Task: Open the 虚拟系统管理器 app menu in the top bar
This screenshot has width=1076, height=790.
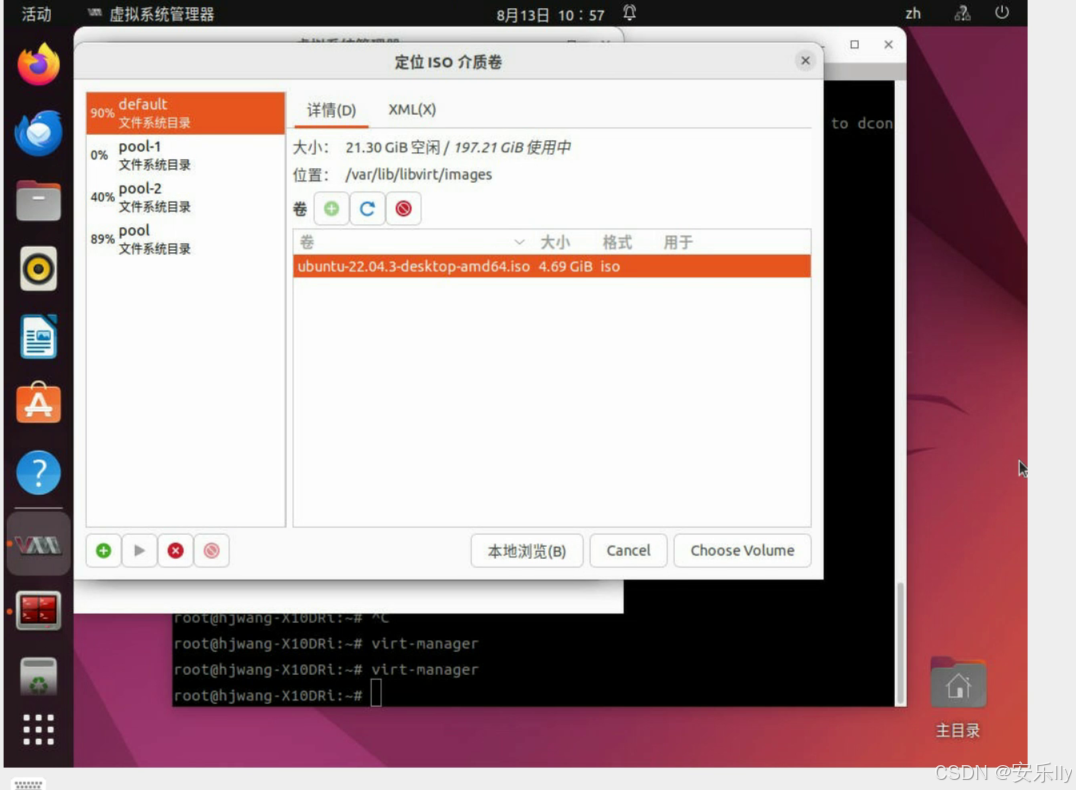Action: click(x=152, y=14)
